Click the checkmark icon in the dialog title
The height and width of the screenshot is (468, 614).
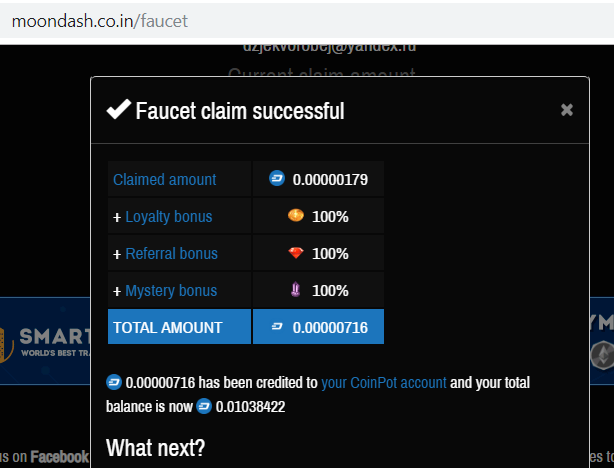[118, 110]
